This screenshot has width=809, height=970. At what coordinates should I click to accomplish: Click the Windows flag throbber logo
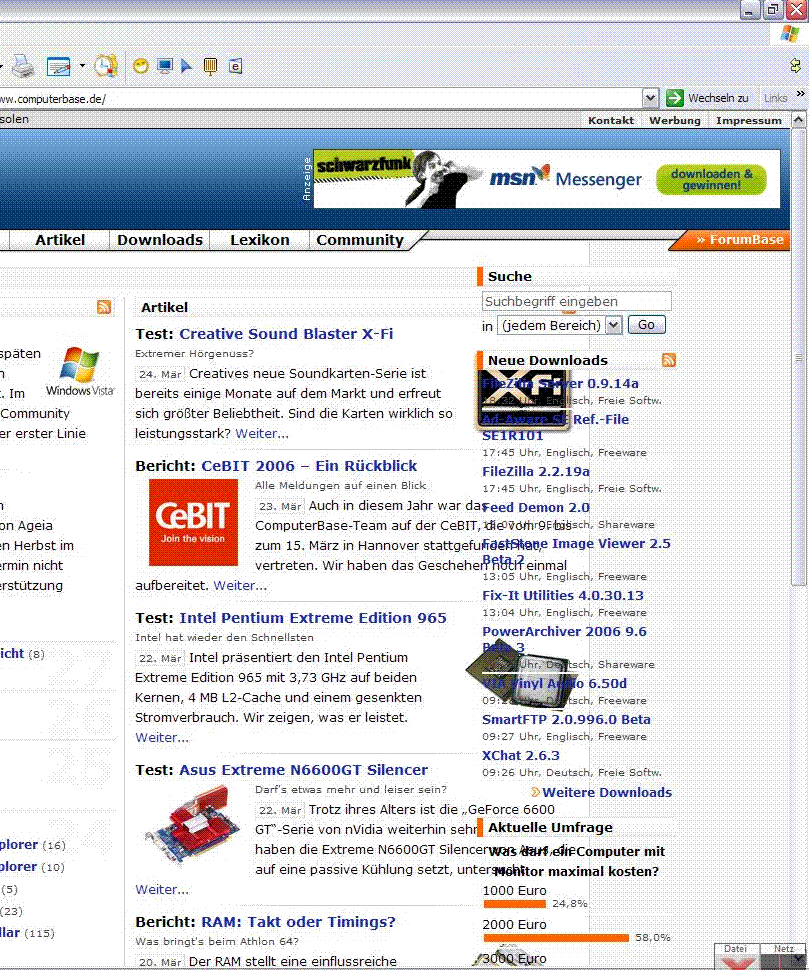790,33
